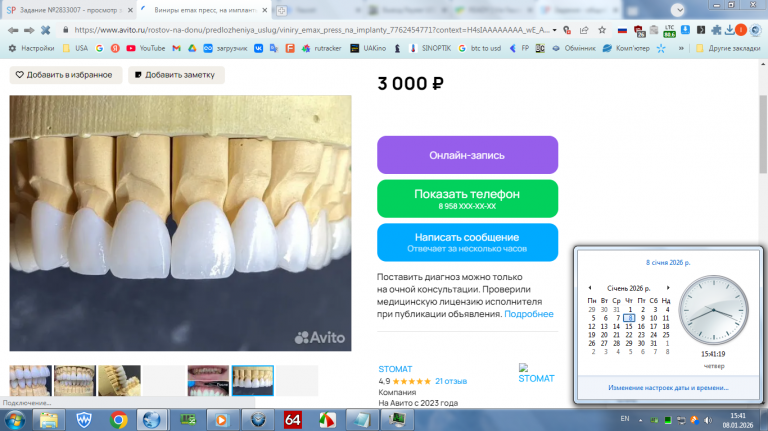Click Добавить заметку button
Viewport: 768px width, 431px height.
176,75
